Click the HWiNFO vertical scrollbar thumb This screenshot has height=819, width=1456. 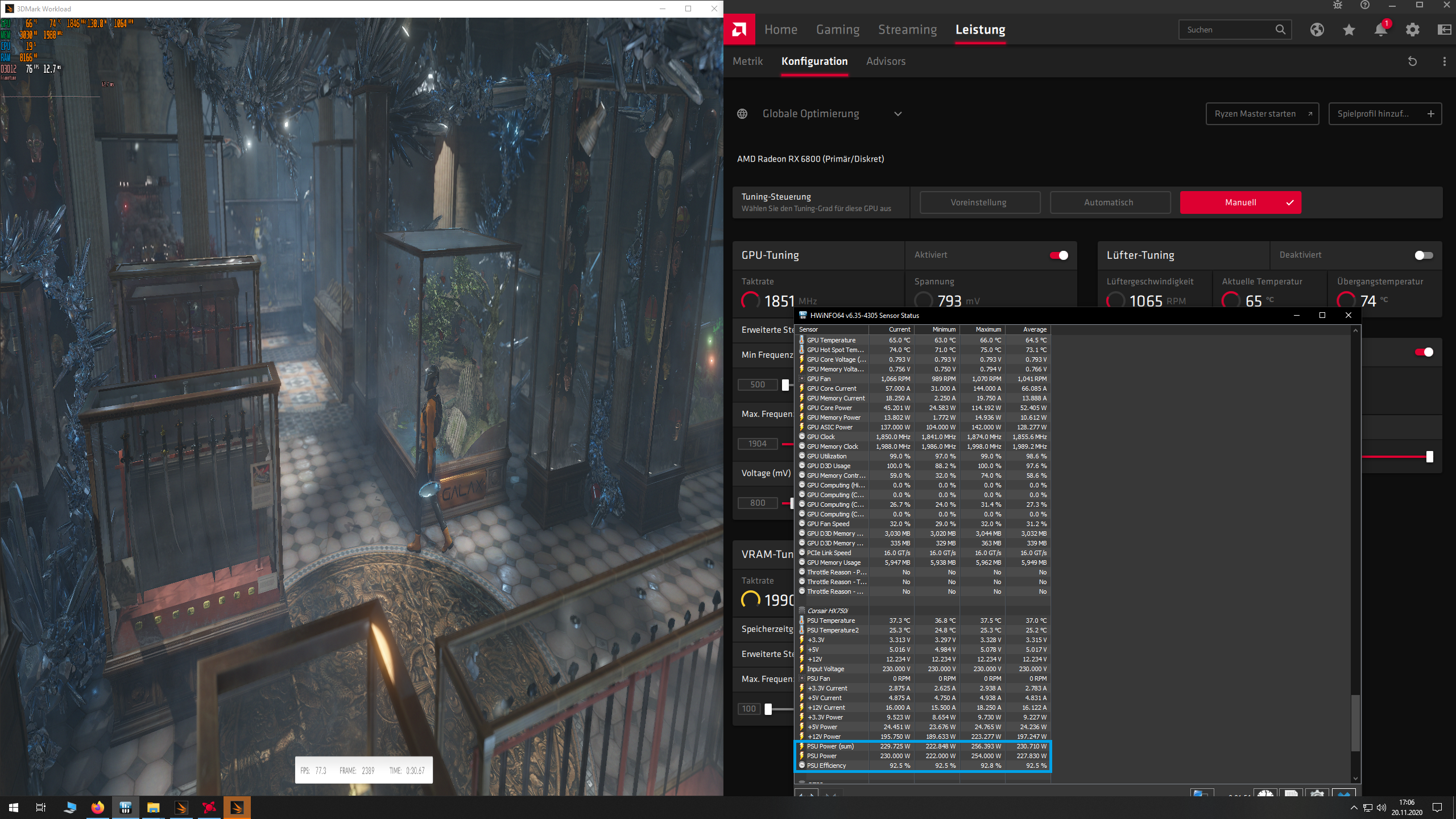(x=1355, y=722)
